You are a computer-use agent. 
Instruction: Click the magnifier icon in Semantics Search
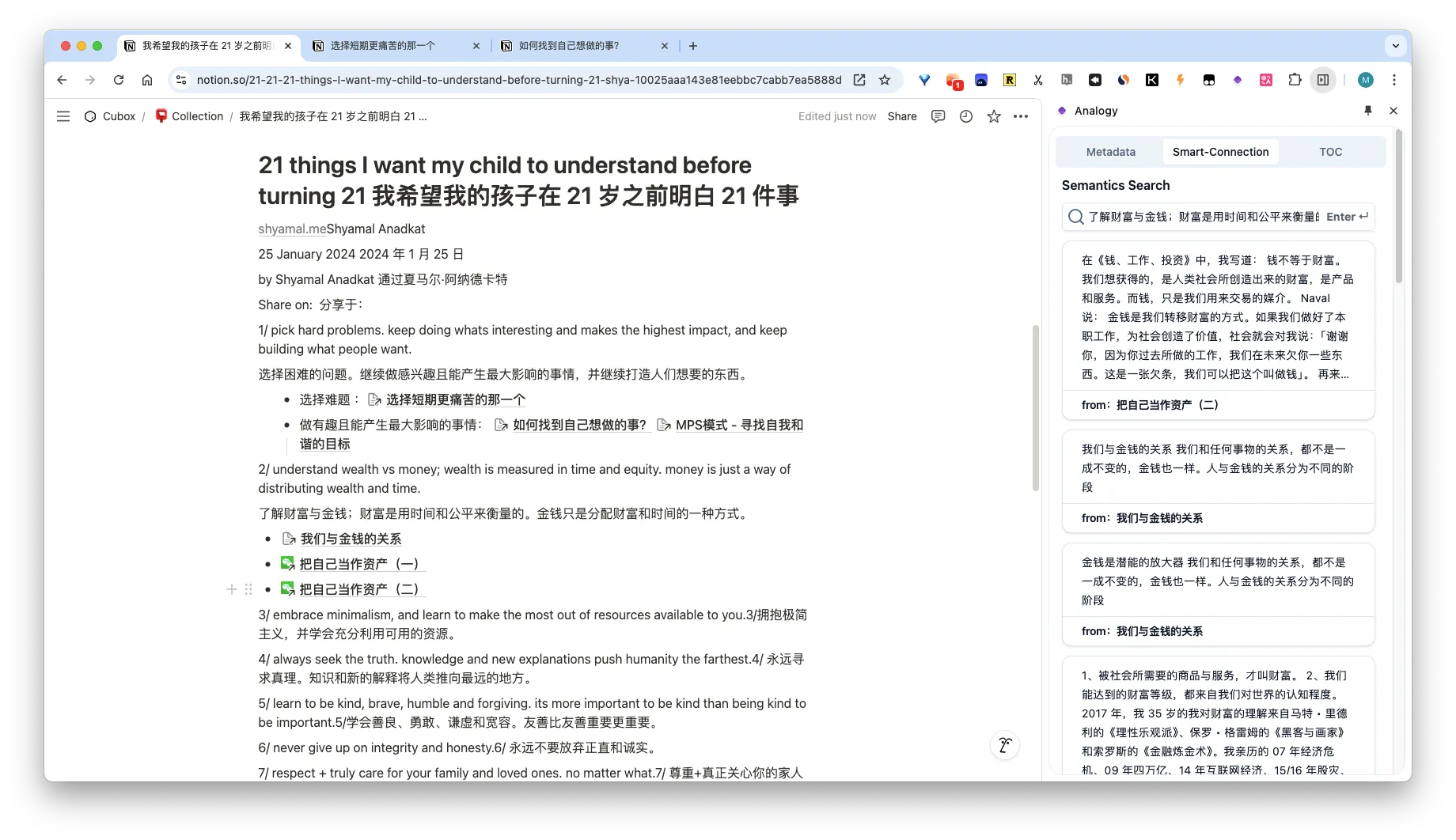(1075, 217)
